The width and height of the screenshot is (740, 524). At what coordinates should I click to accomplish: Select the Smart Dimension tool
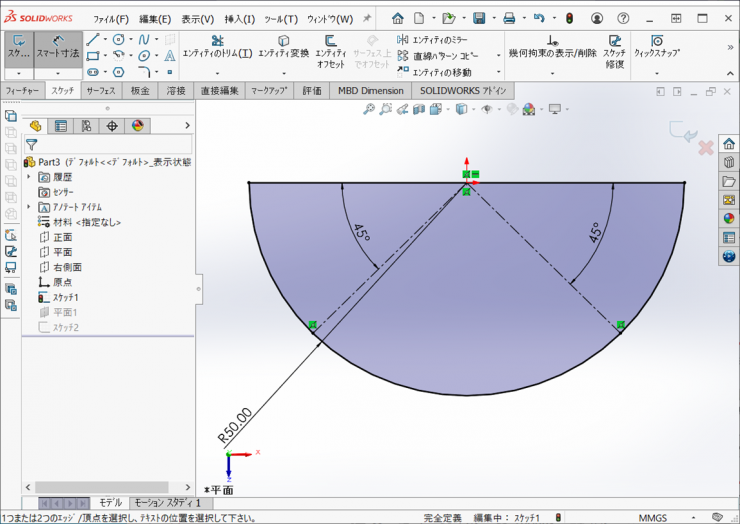(59, 47)
